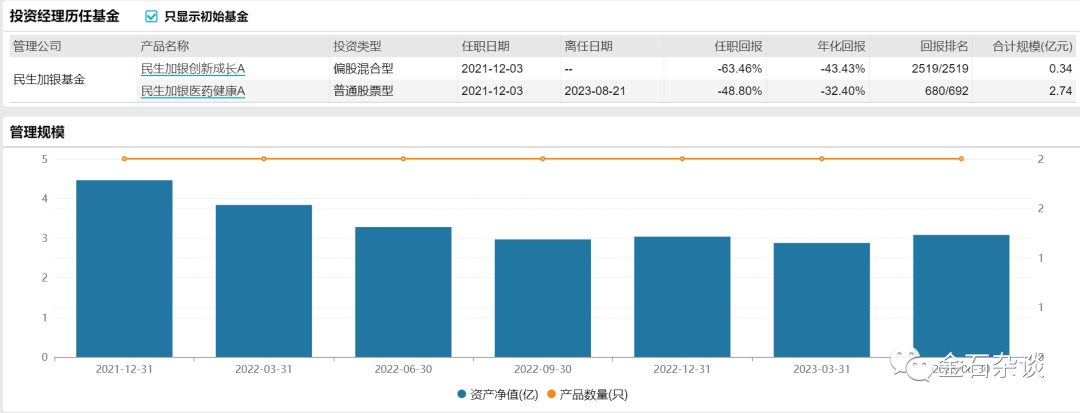Click the 2022-06-30 axis label
This screenshot has height=413, width=1080.
coord(403,369)
